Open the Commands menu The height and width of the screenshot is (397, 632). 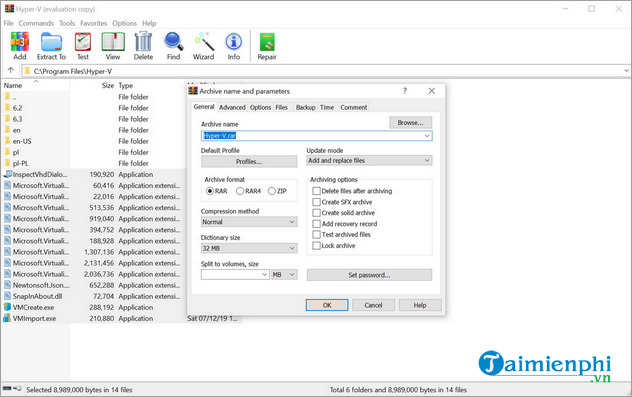36,23
